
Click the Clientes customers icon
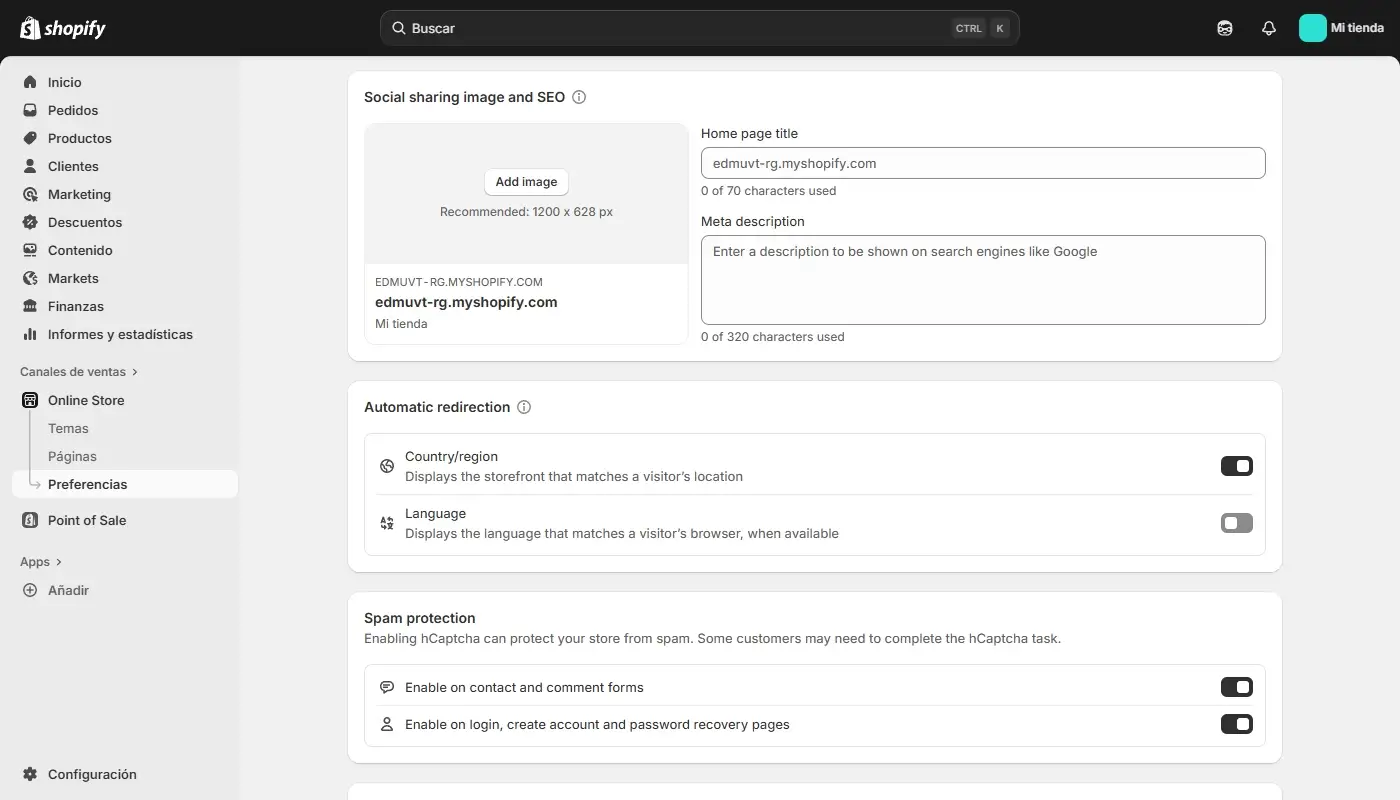(31, 166)
